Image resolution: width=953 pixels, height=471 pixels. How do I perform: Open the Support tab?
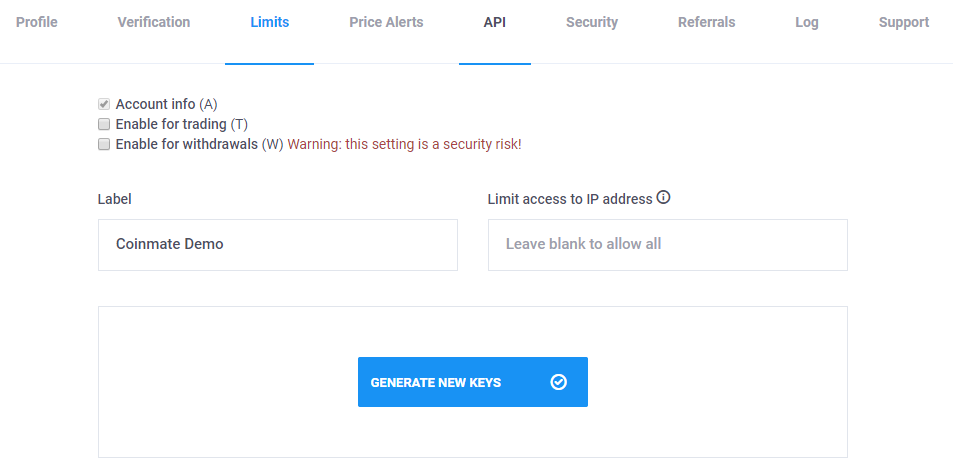tap(904, 22)
